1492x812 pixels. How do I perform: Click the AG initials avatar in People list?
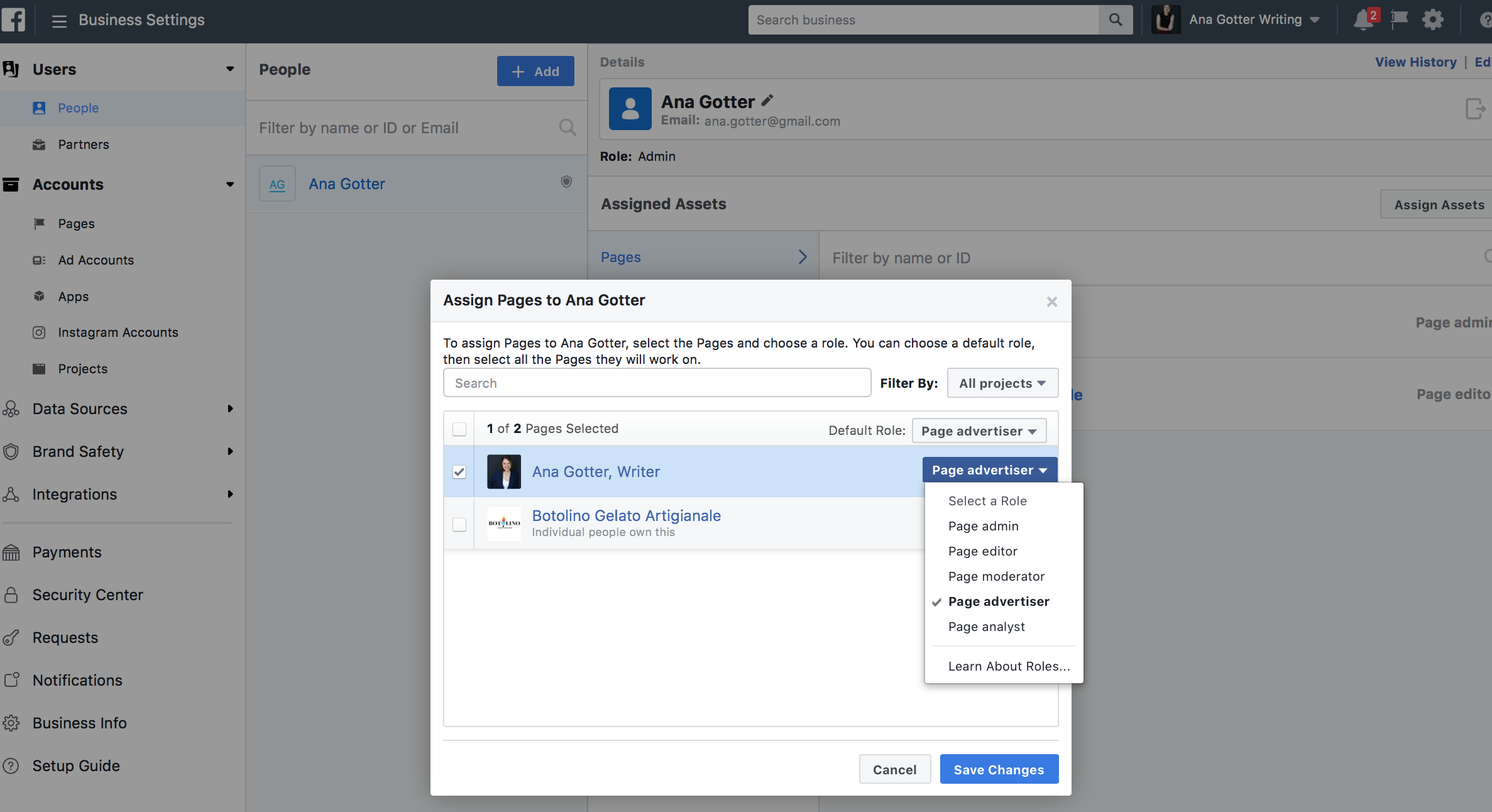pos(277,184)
